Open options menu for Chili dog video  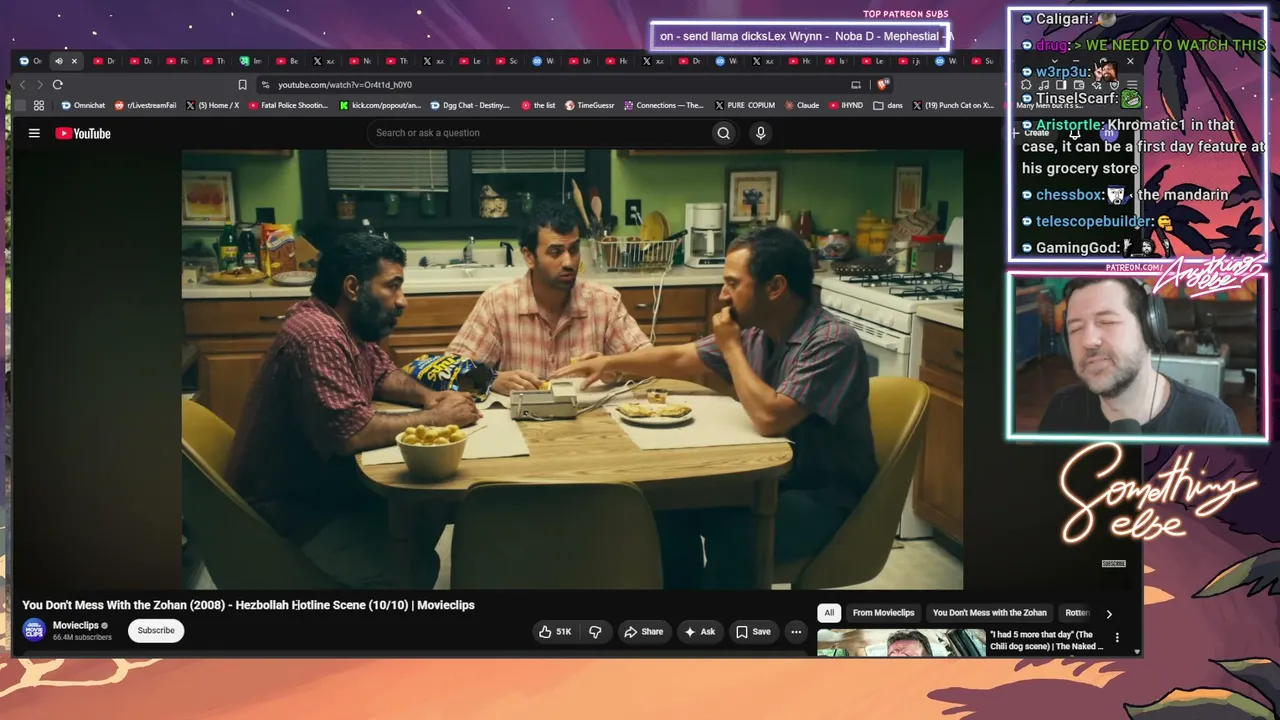(x=1117, y=638)
